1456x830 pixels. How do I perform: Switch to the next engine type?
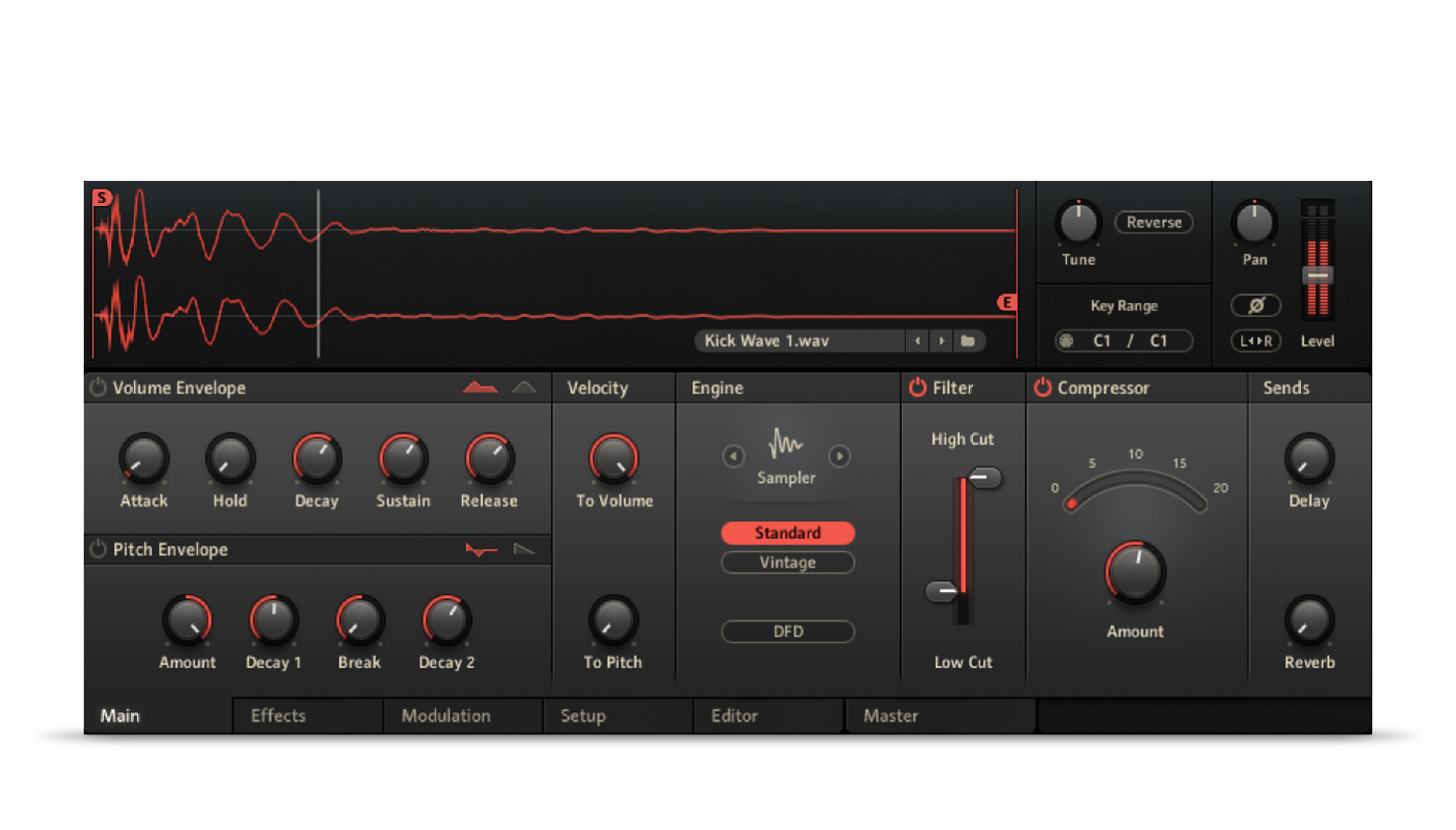(839, 456)
